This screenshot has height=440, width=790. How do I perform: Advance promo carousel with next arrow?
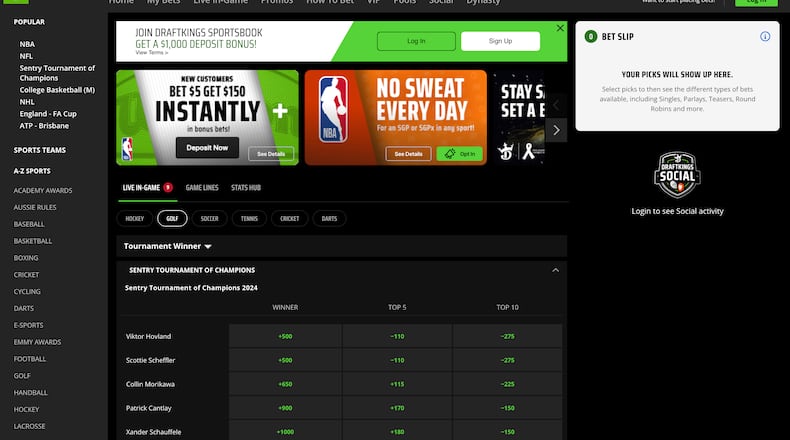(556, 130)
